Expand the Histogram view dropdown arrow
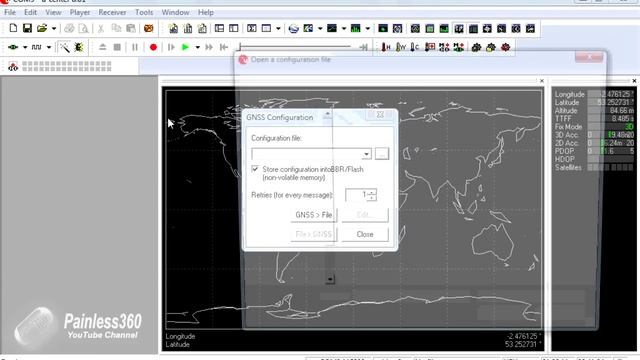The width and height of the screenshot is (640, 360). point(367,28)
